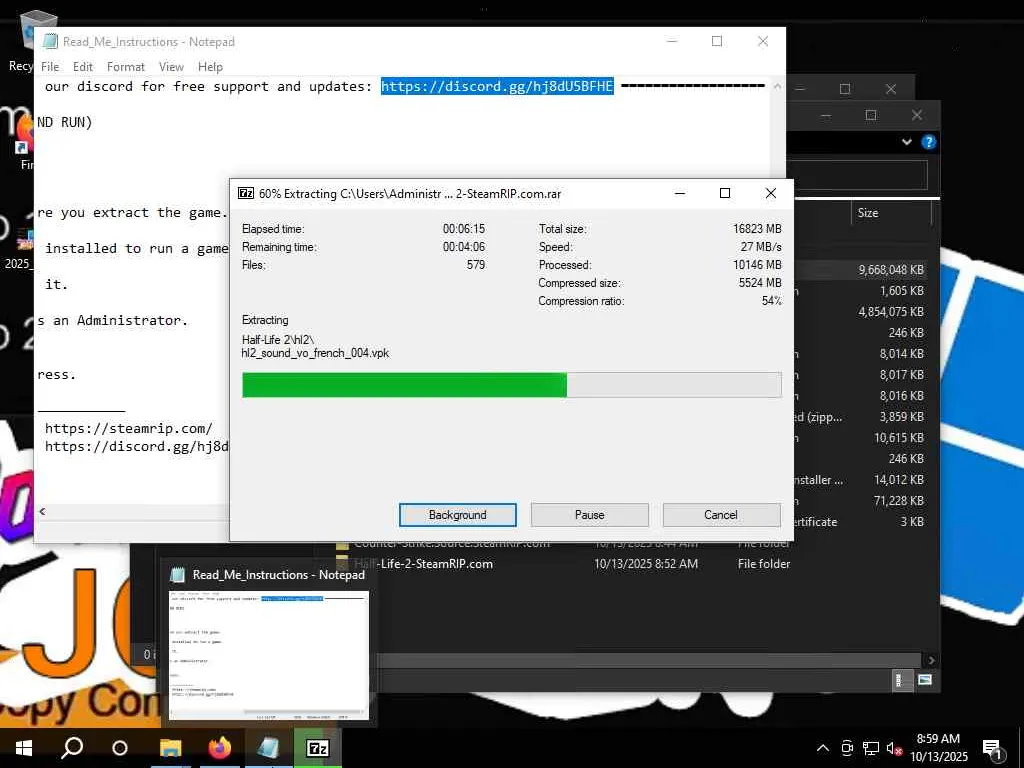Open Notepad File menu
The width and height of the screenshot is (1024, 768).
point(50,67)
